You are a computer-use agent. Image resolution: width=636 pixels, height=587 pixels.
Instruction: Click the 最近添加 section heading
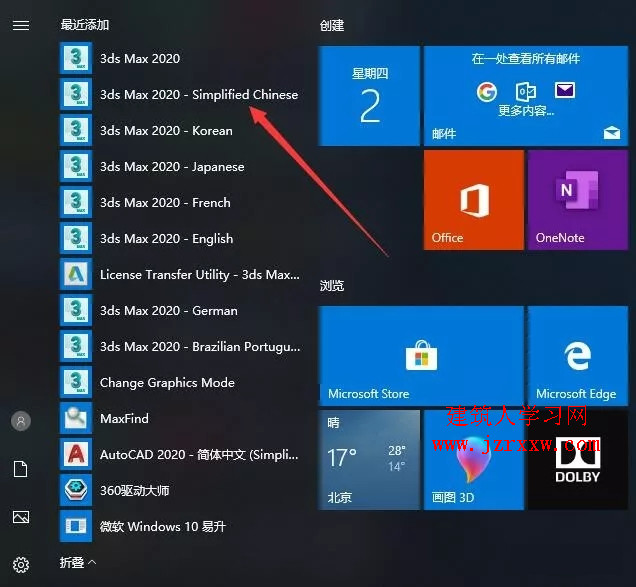coord(85,25)
